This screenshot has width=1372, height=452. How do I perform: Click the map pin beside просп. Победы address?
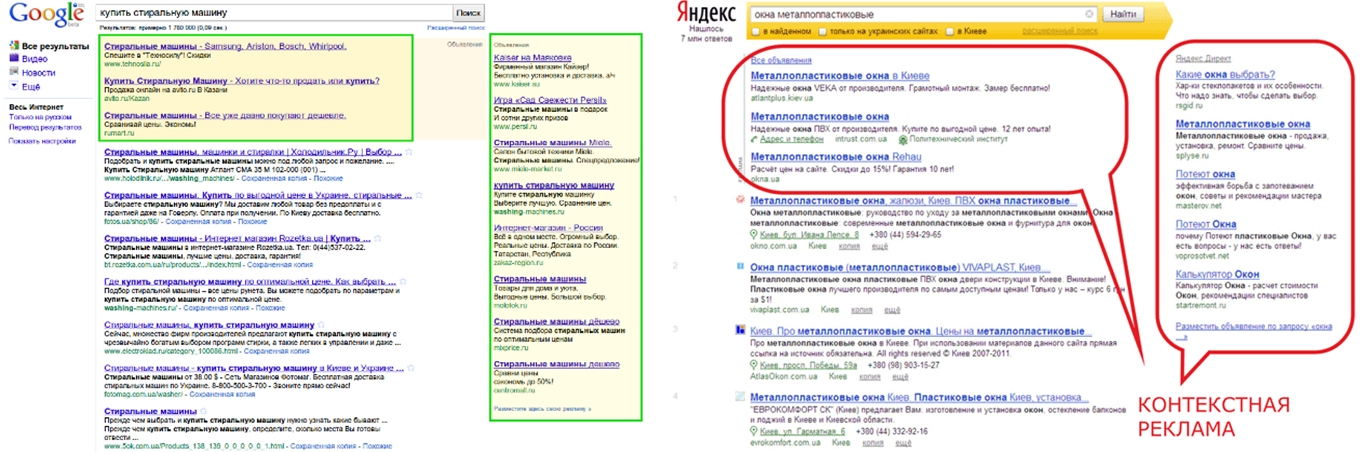tap(755, 366)
